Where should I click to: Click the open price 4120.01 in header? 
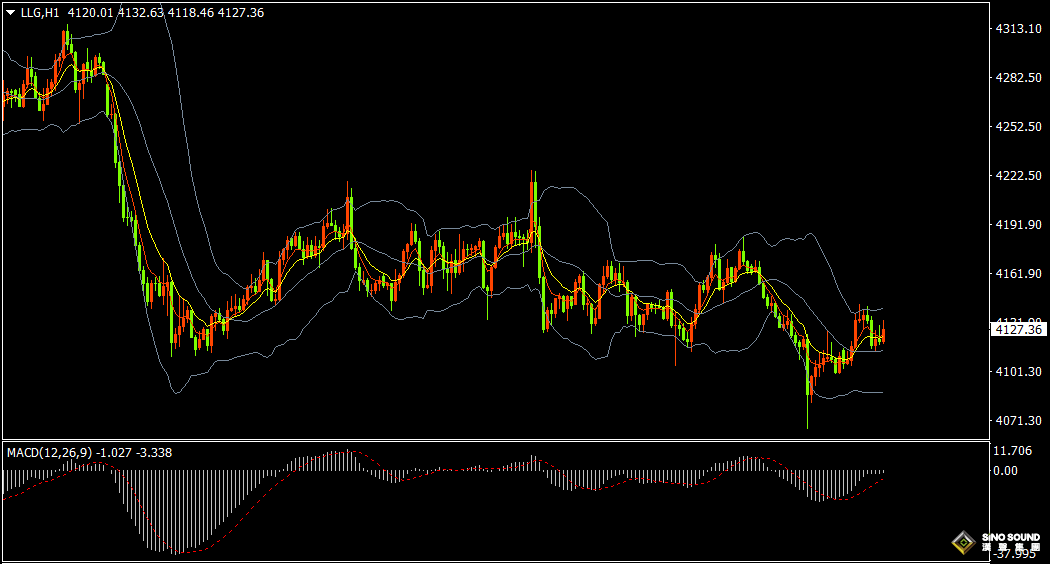(x=90, y=13)
